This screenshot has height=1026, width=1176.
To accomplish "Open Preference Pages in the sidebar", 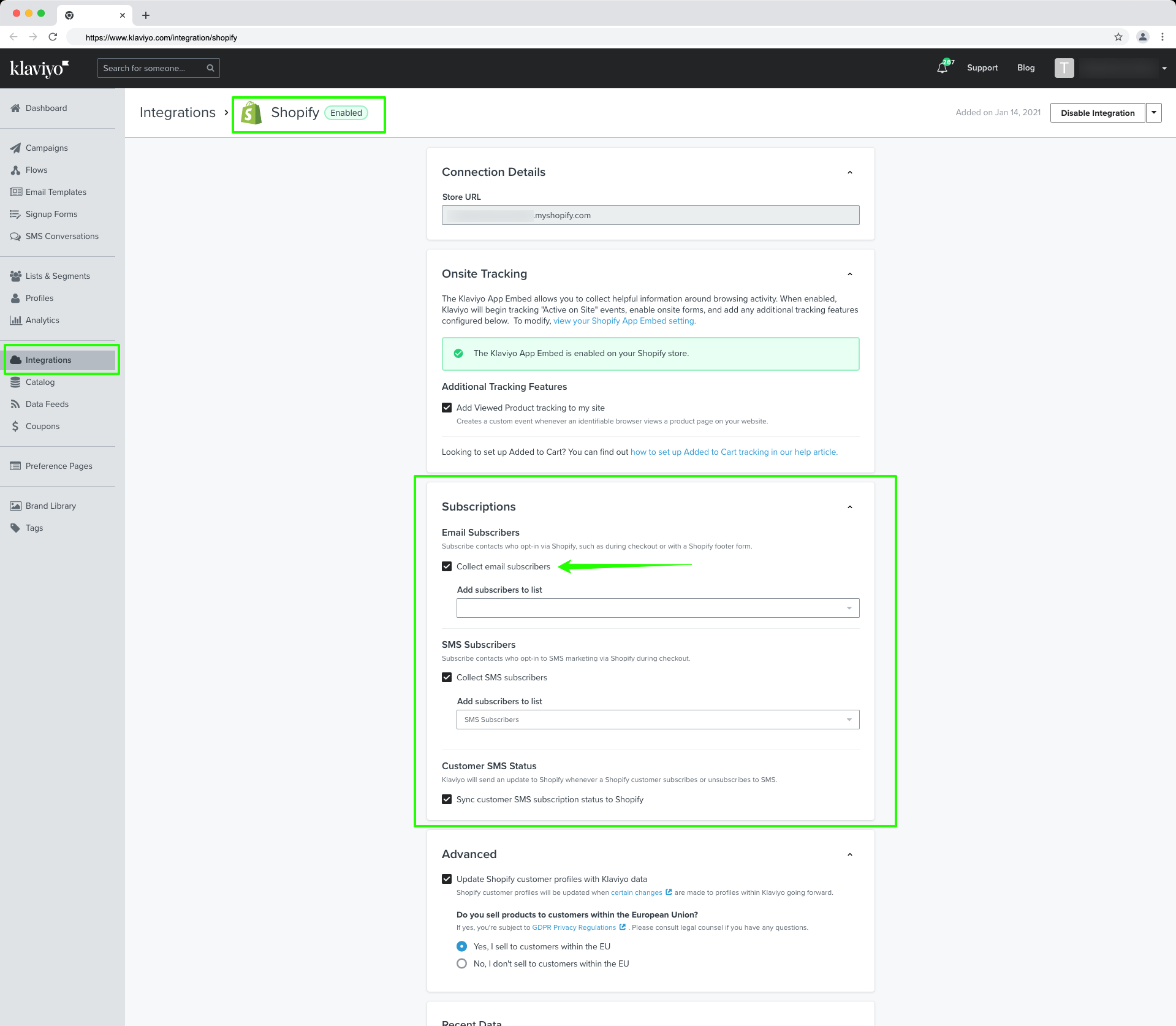I will pyautogui.click(x=59, y=466).
